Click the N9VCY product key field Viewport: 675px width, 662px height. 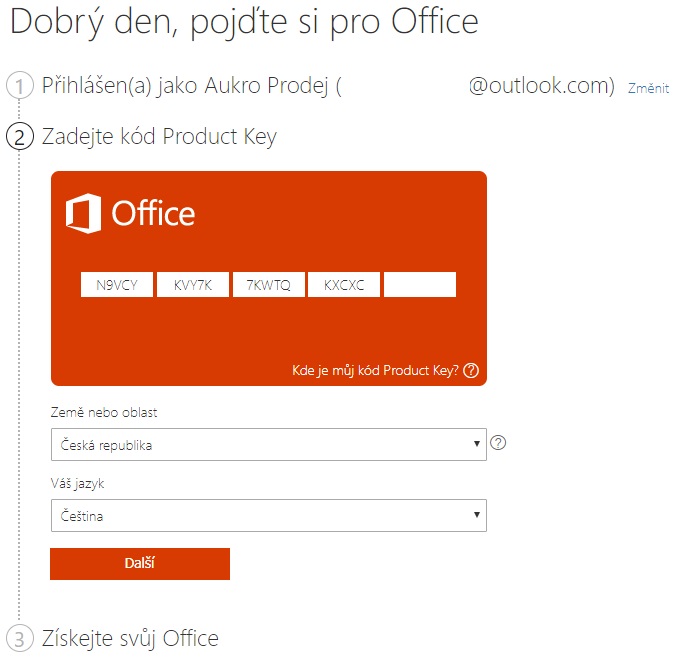point(117,285)
